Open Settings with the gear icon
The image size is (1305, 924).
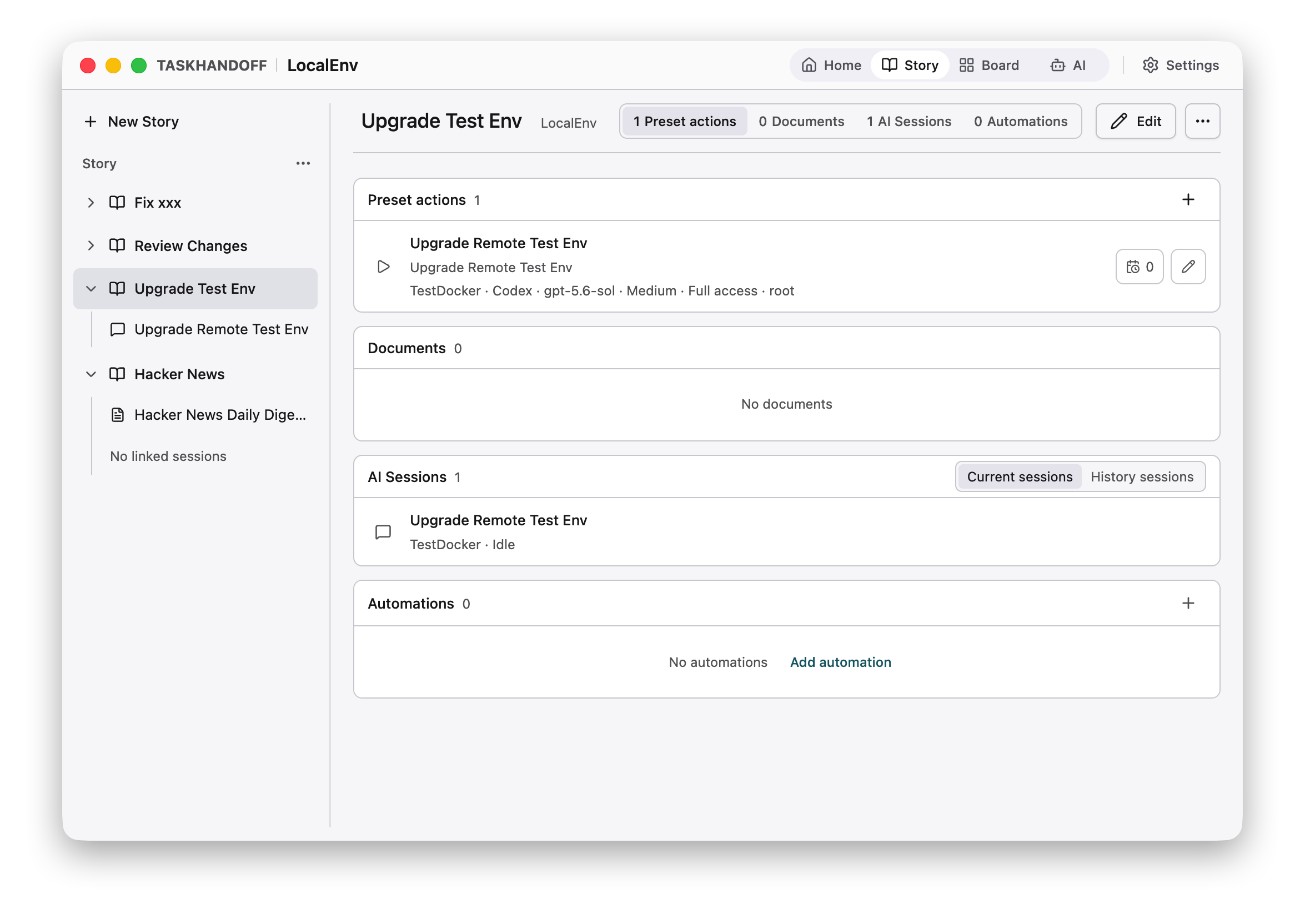[1180, 66]
